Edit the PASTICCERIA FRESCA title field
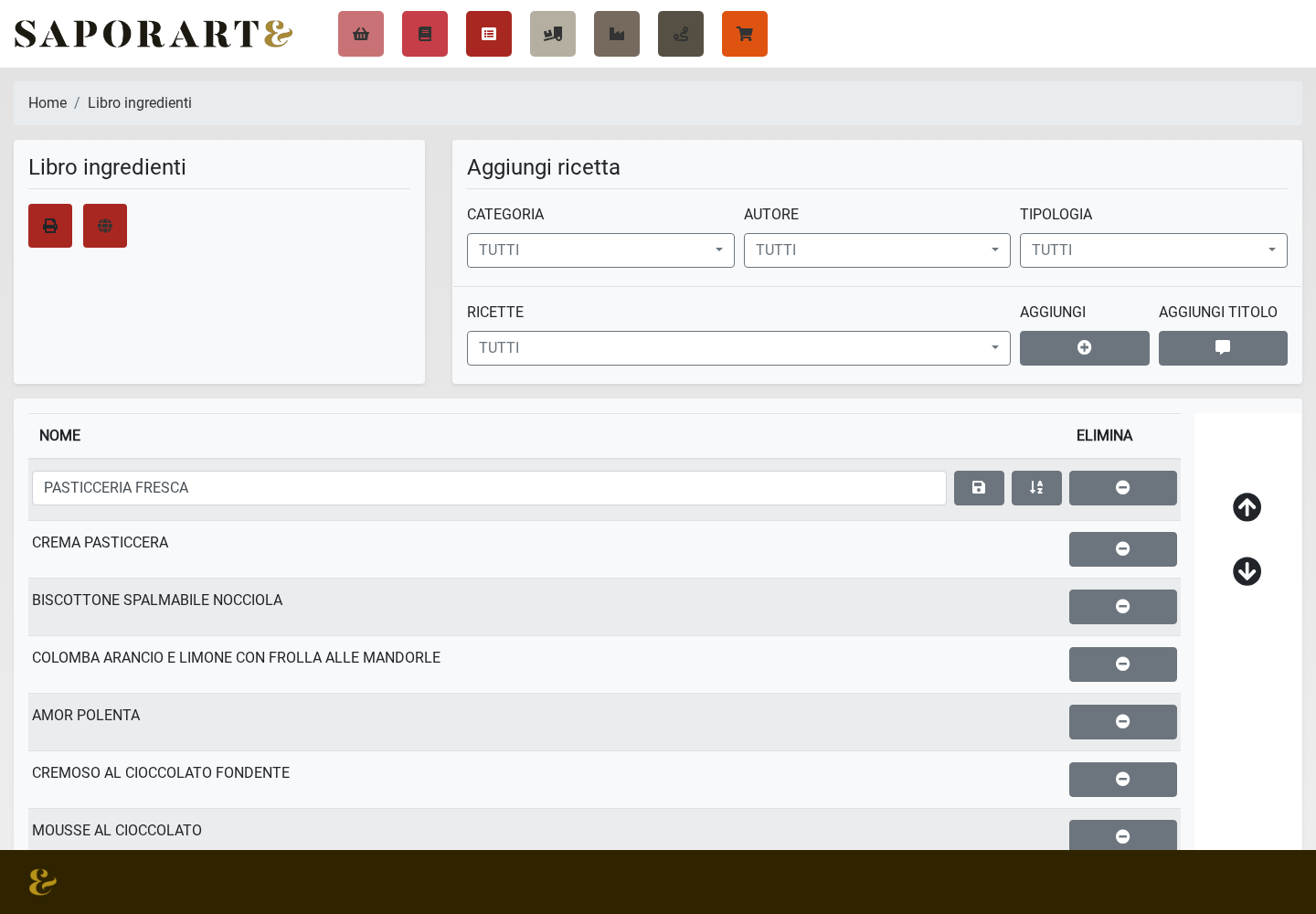Image resolution: width=1316 pixels, height=914 pixels. [489, 488]
